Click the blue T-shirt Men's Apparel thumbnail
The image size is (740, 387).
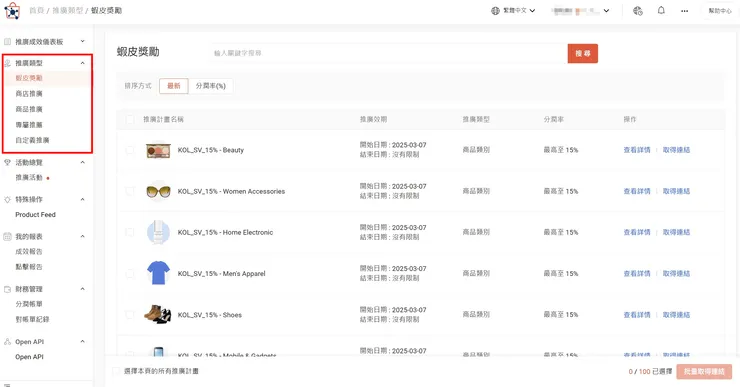[158, 273]
